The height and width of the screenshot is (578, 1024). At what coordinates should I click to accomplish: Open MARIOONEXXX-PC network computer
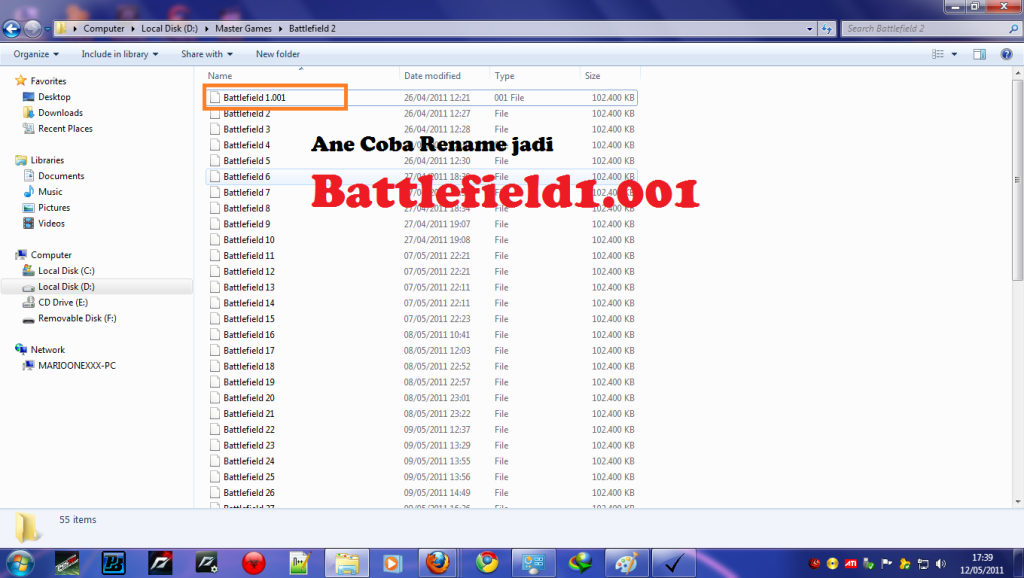tap(76, 366)
